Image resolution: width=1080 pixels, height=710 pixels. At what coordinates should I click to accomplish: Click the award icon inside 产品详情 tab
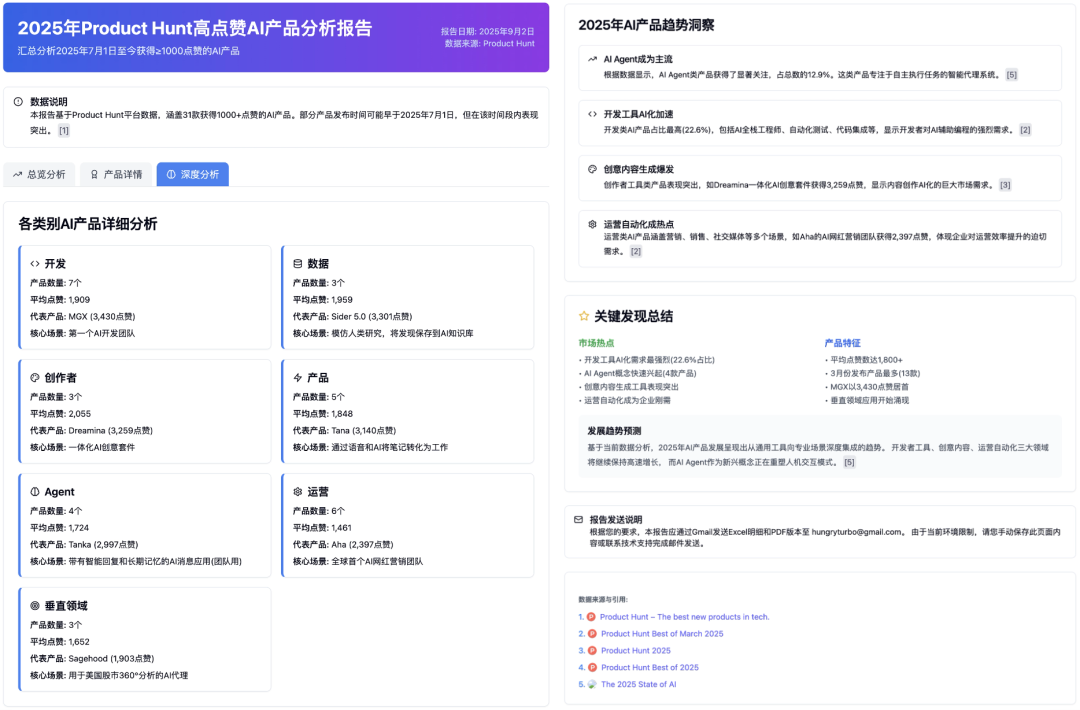pyautogui.click(x=94, y=174)
